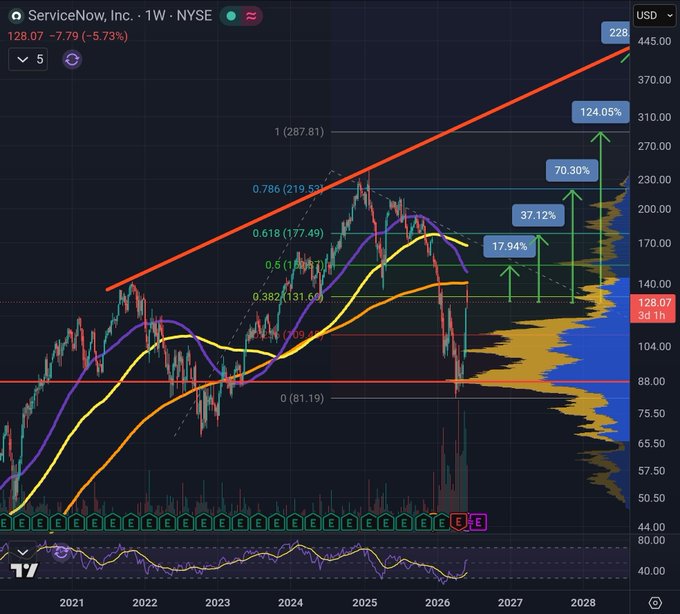Click the RSI 80.00 axis label
Image resolution: width=680 pixels, height=614 pixels.
651,540
